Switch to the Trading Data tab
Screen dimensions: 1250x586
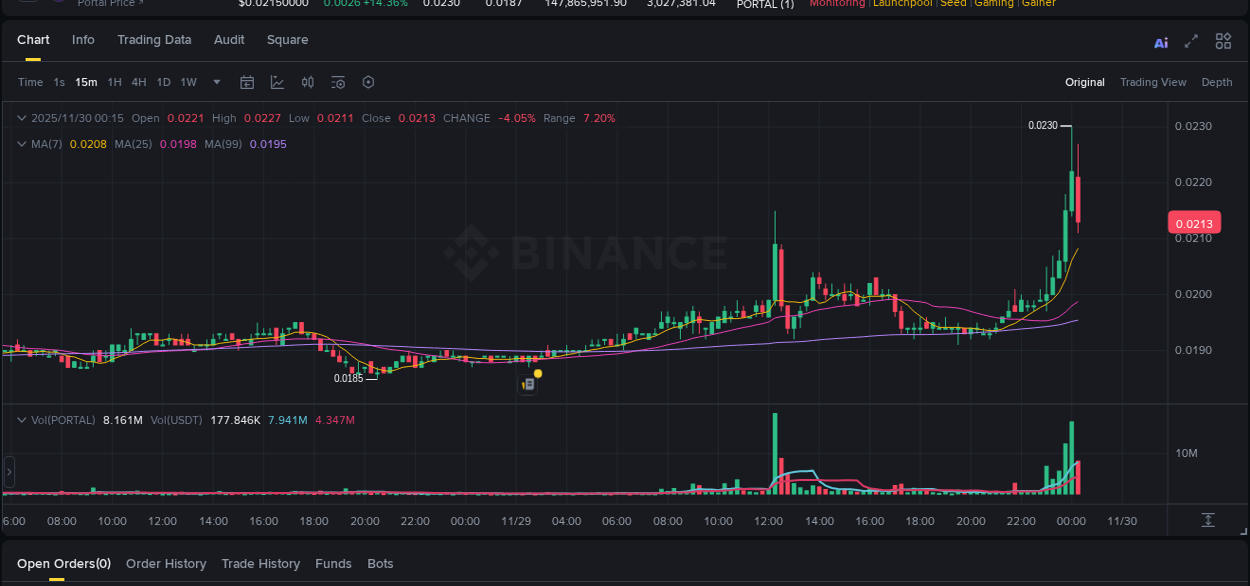pyautogui.click(x=154, y=40)
